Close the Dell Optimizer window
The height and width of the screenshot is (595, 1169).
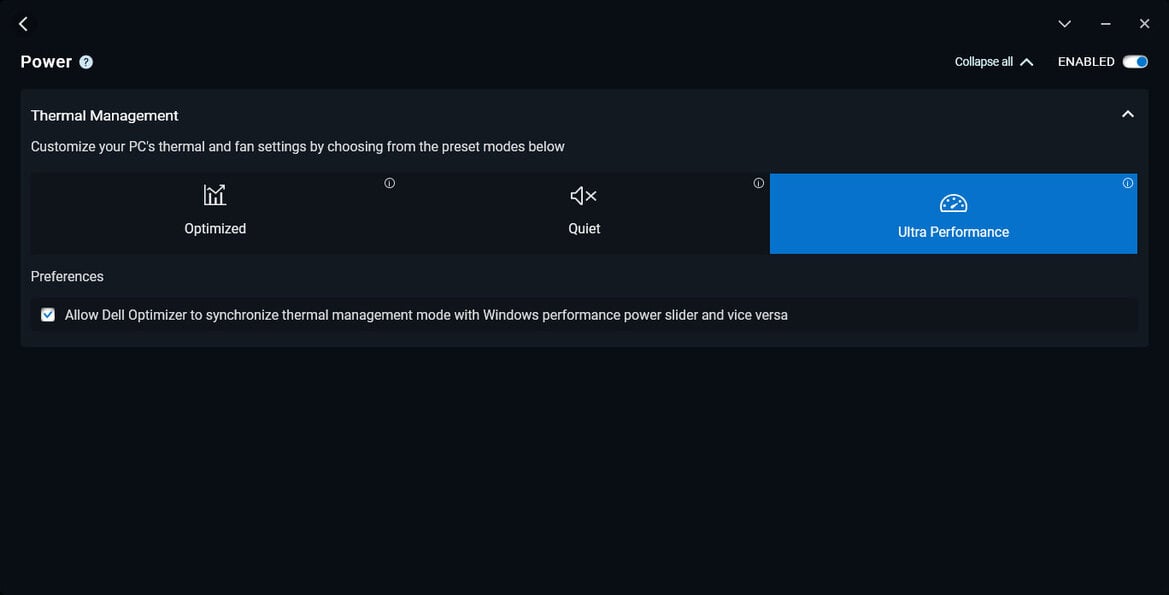tap(1144, 24)
